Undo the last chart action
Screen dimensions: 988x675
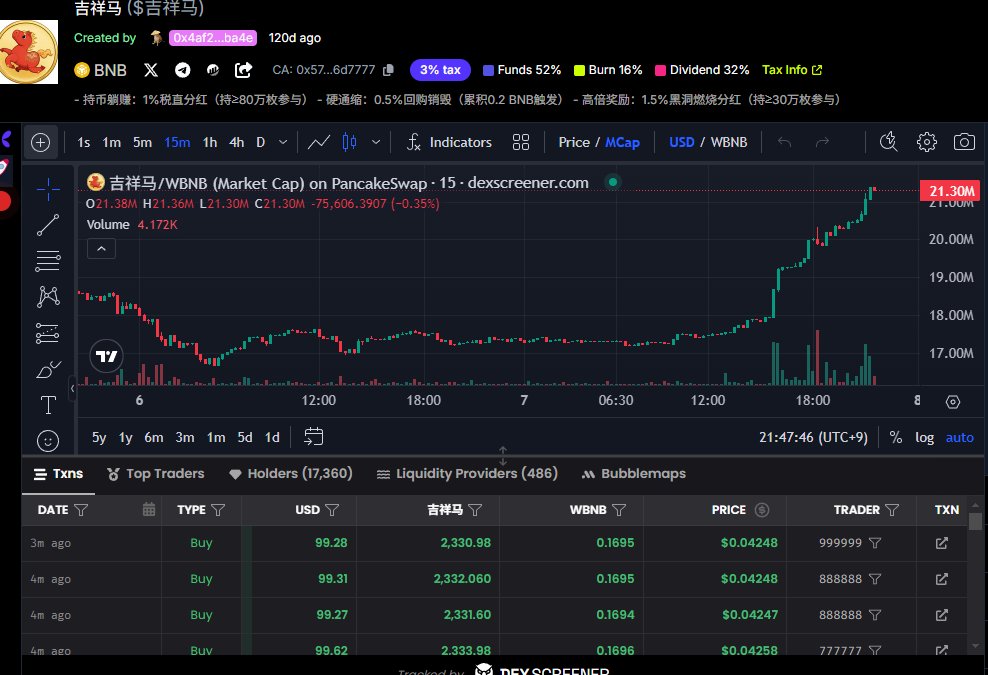click(x=784, y=142)
